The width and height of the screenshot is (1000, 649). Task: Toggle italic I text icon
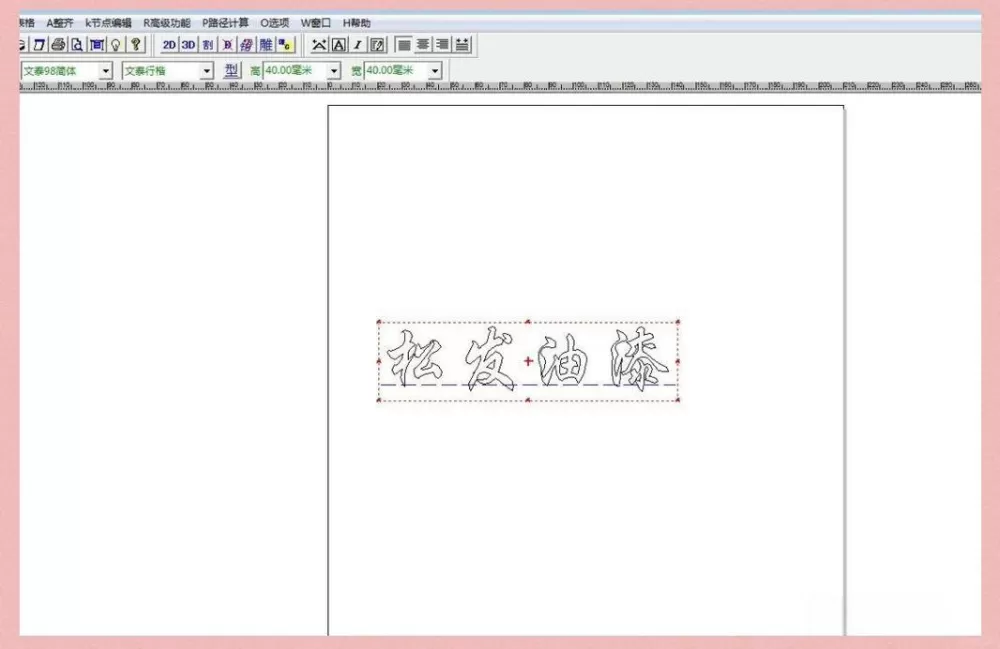(358, 45)
